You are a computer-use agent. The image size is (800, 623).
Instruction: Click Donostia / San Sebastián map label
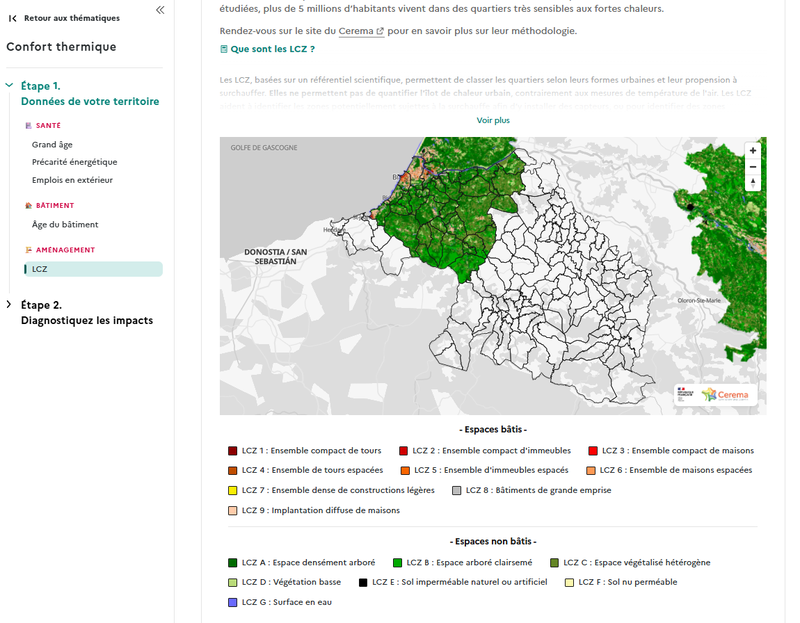pos(276,257)
